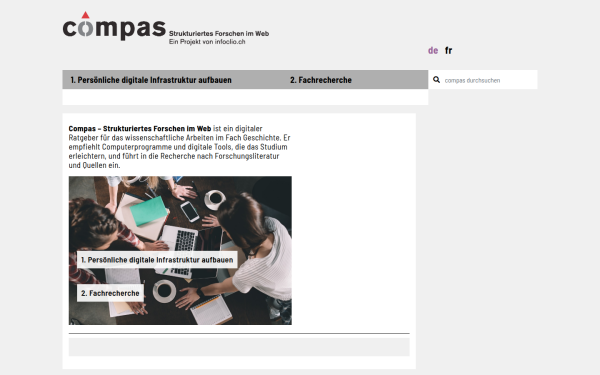Click the compas logo
The width and height of the screenshot is (600, 375).
pyautogui.click(x=114, y=26)
